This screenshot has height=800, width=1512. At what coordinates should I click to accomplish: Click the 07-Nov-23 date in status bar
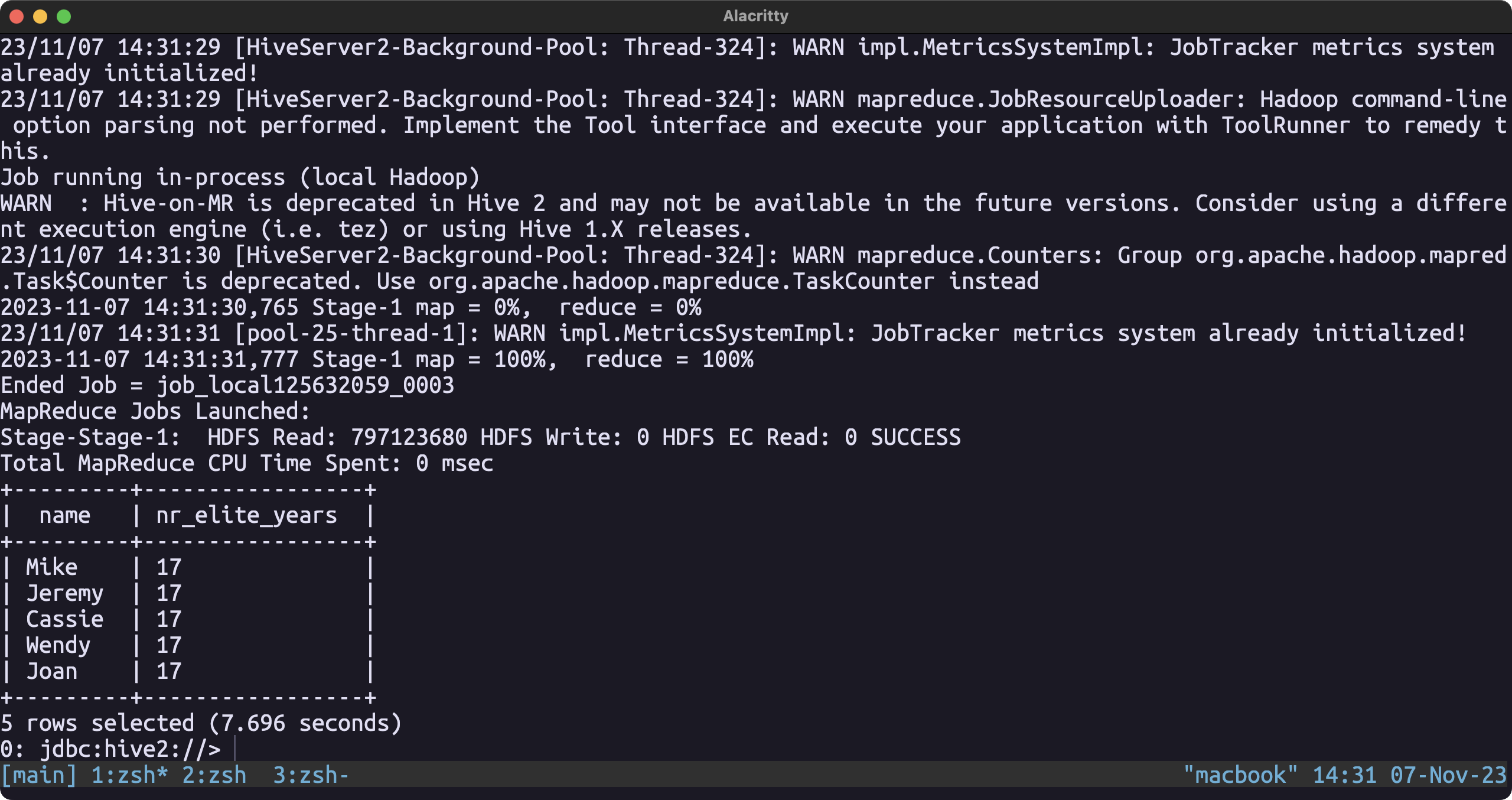click(x=1448, y=775)
